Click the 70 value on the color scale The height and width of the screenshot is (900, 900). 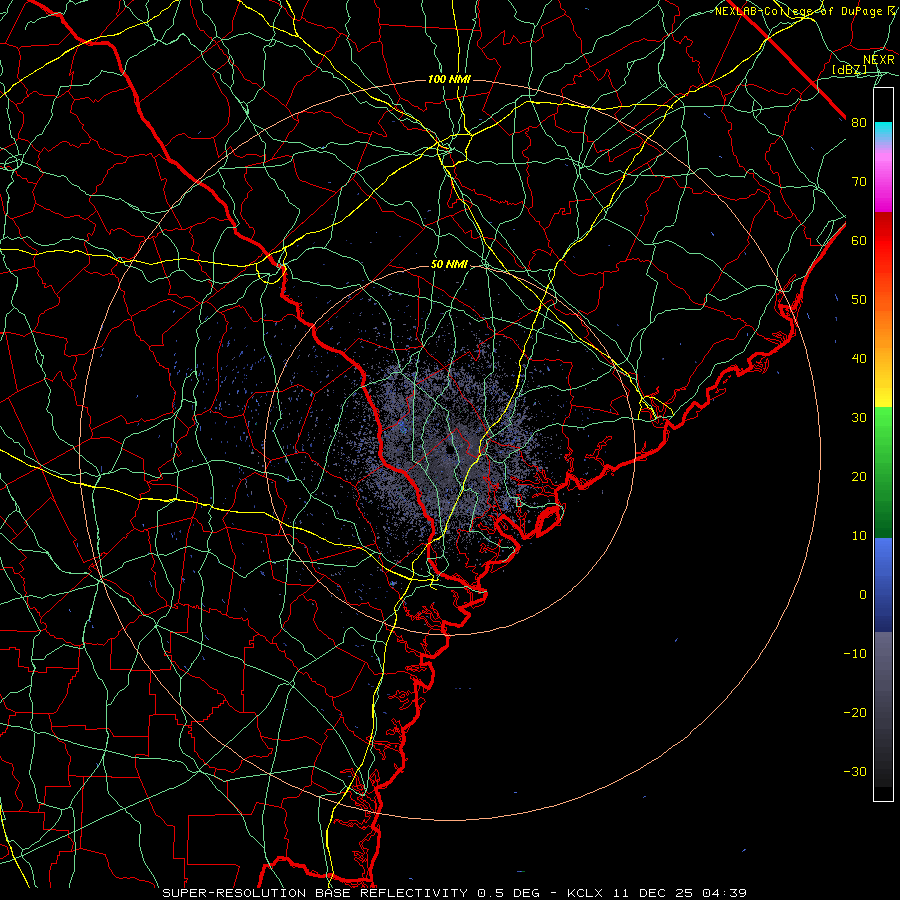[859, 182]
